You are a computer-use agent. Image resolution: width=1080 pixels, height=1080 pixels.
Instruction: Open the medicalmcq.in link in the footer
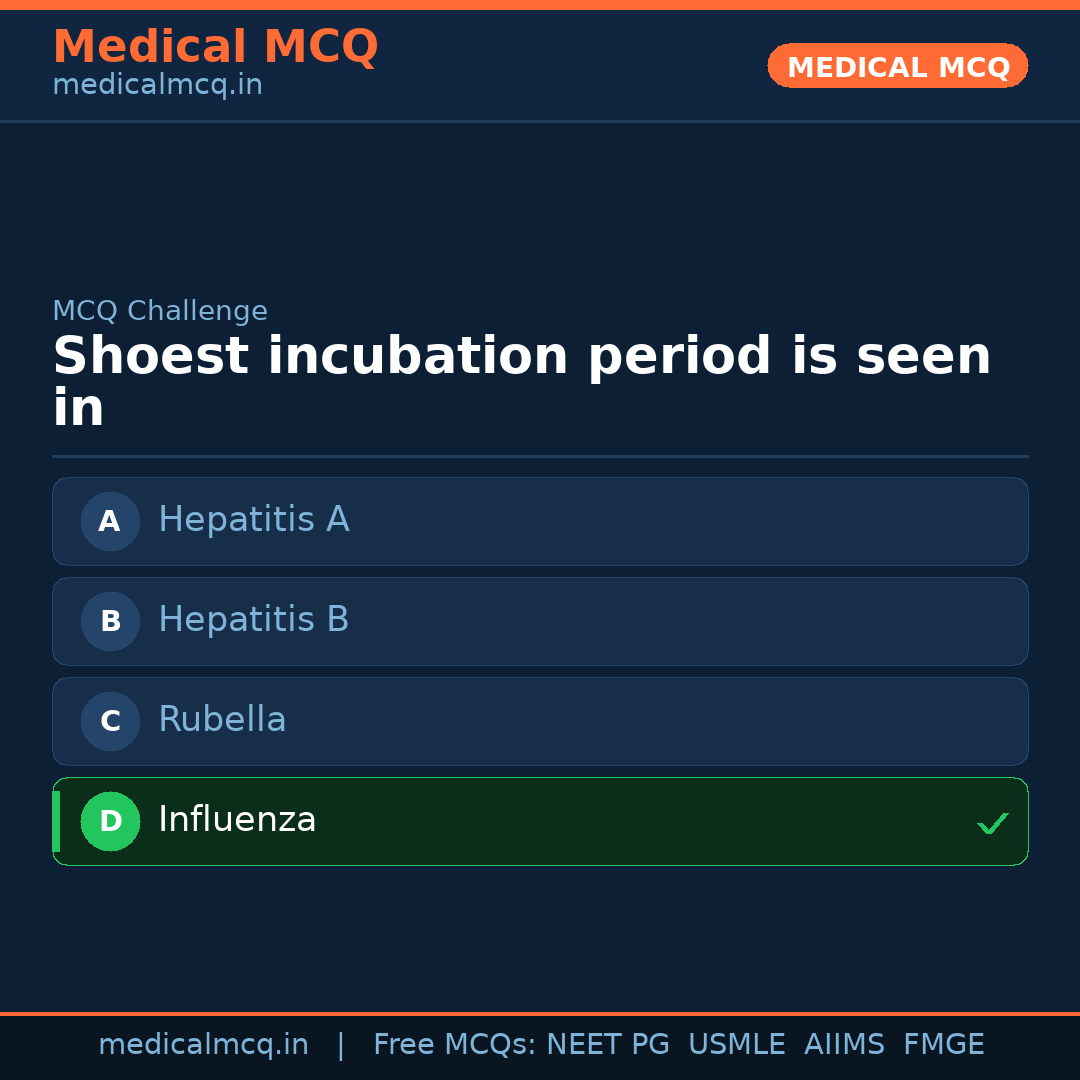[x=203, y=1045]
